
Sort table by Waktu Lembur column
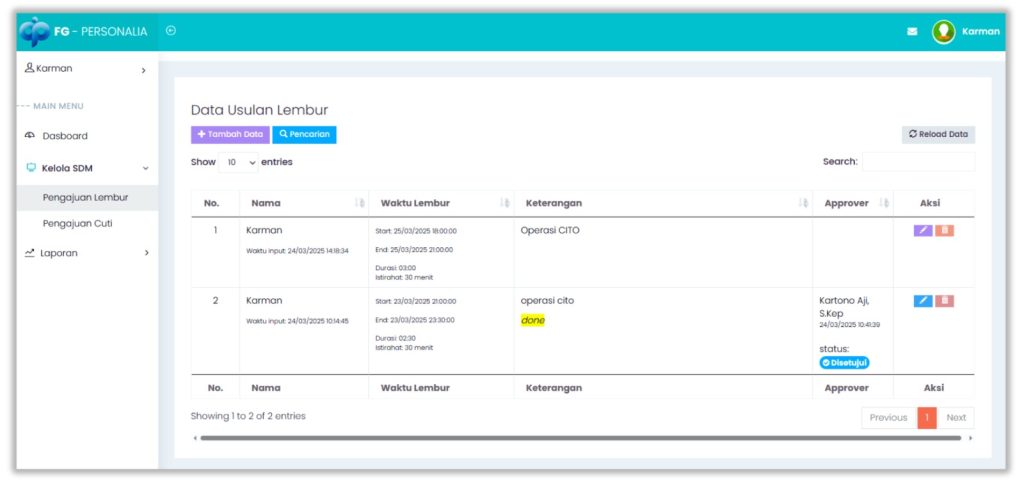coord(441,203)
